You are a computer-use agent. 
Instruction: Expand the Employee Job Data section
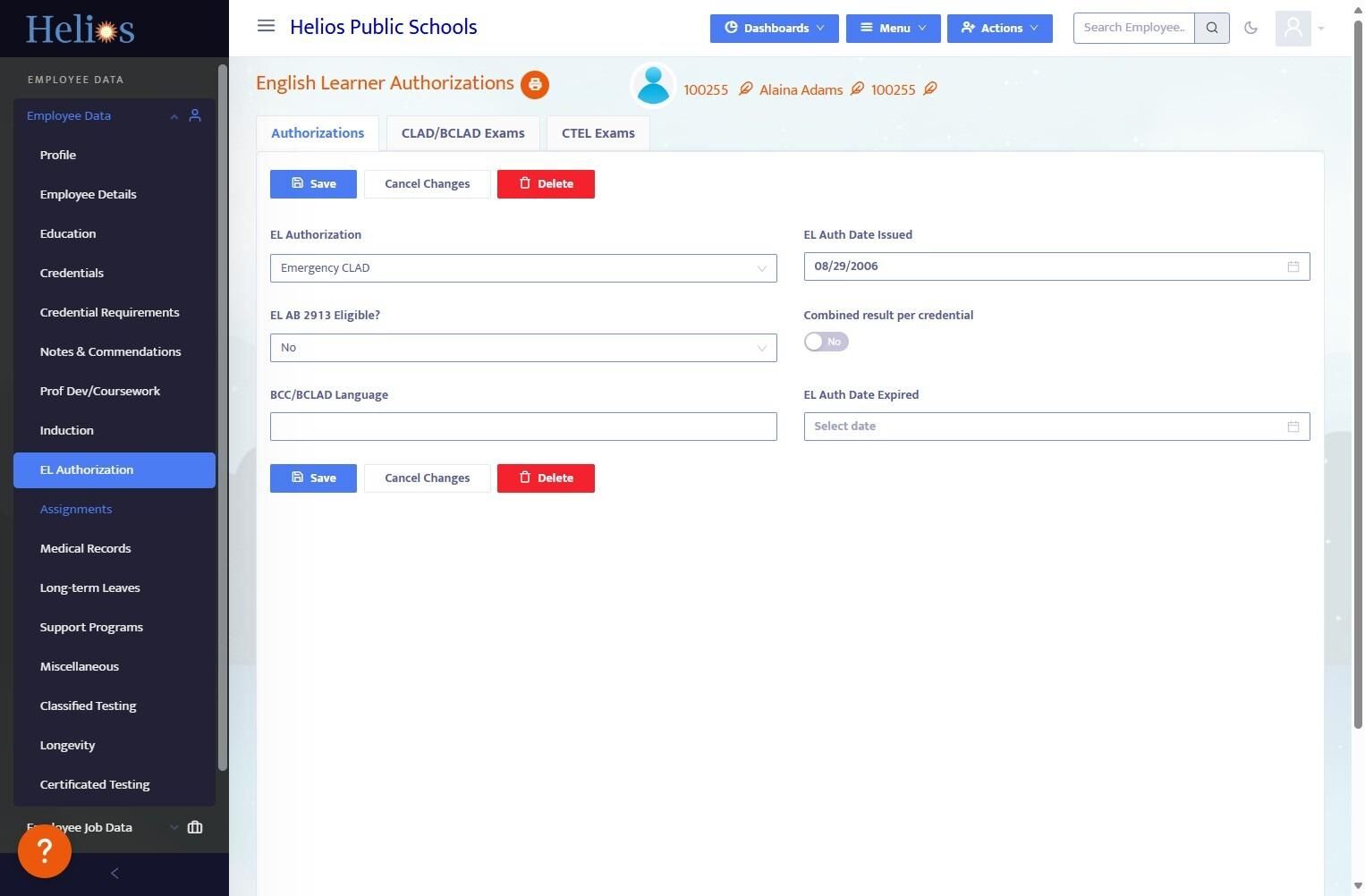[x=174, y=828]
